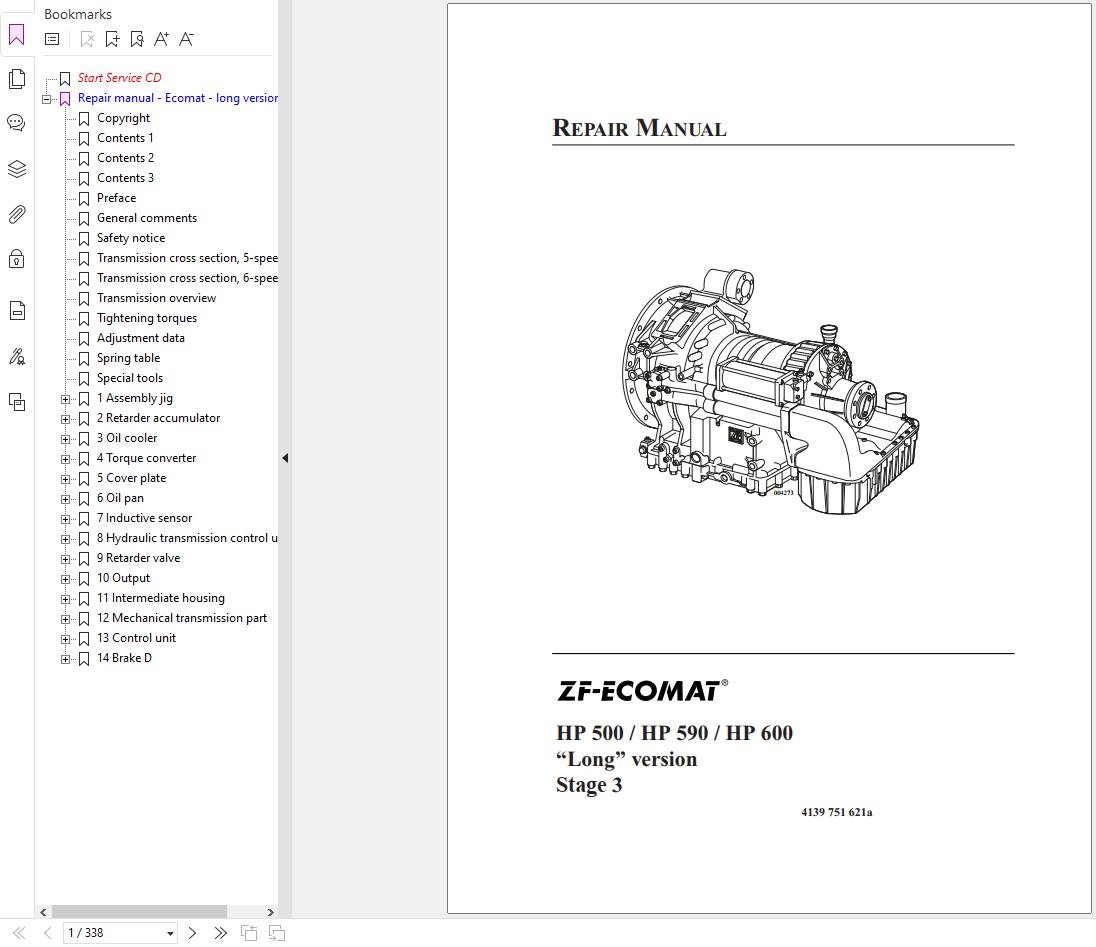
Task: Select the Copyright bookmark
Action: click(x=123, y=118)
